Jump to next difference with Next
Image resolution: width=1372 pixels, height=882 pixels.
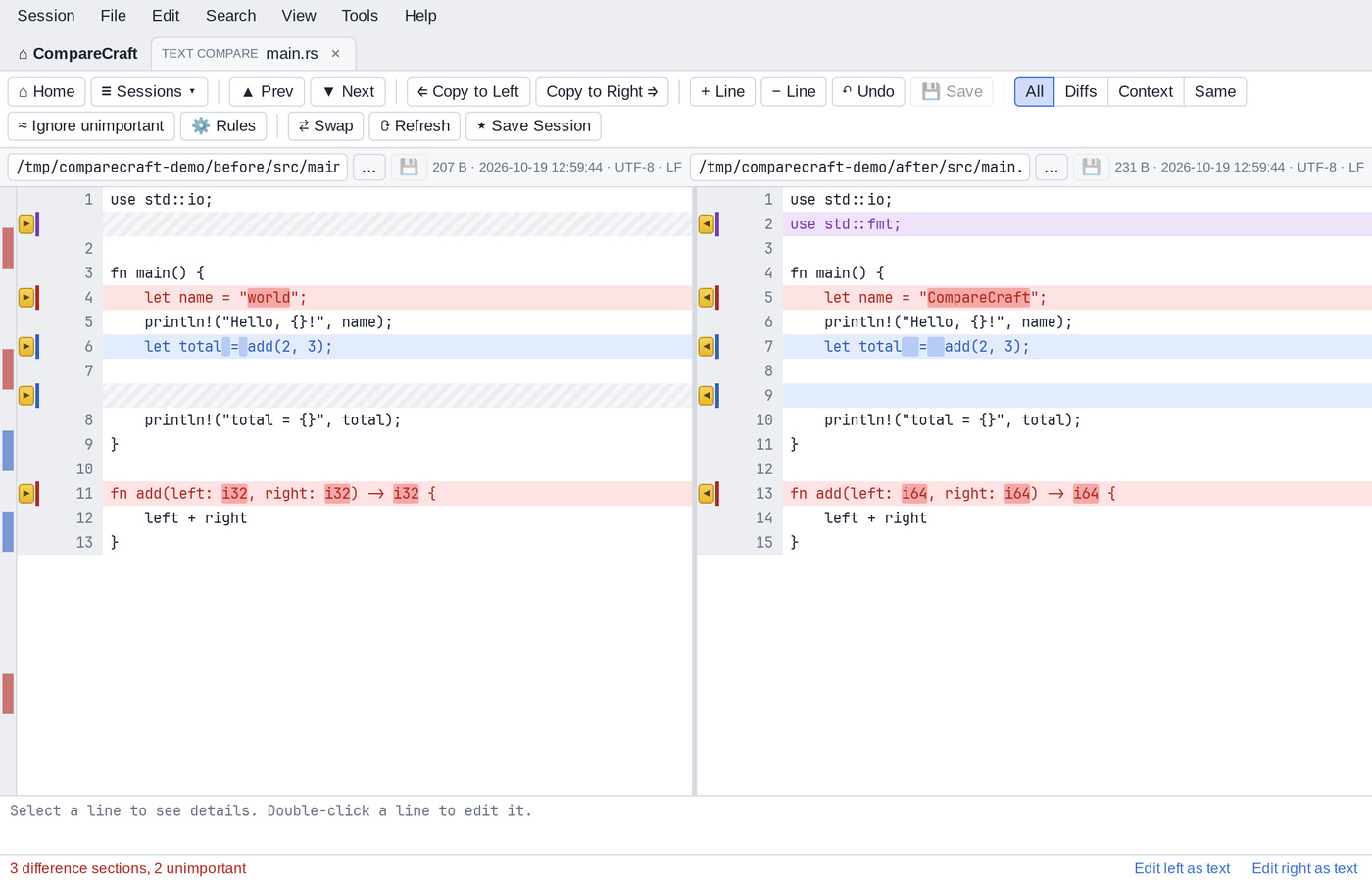pyautogui.click(x=348, y=91)
